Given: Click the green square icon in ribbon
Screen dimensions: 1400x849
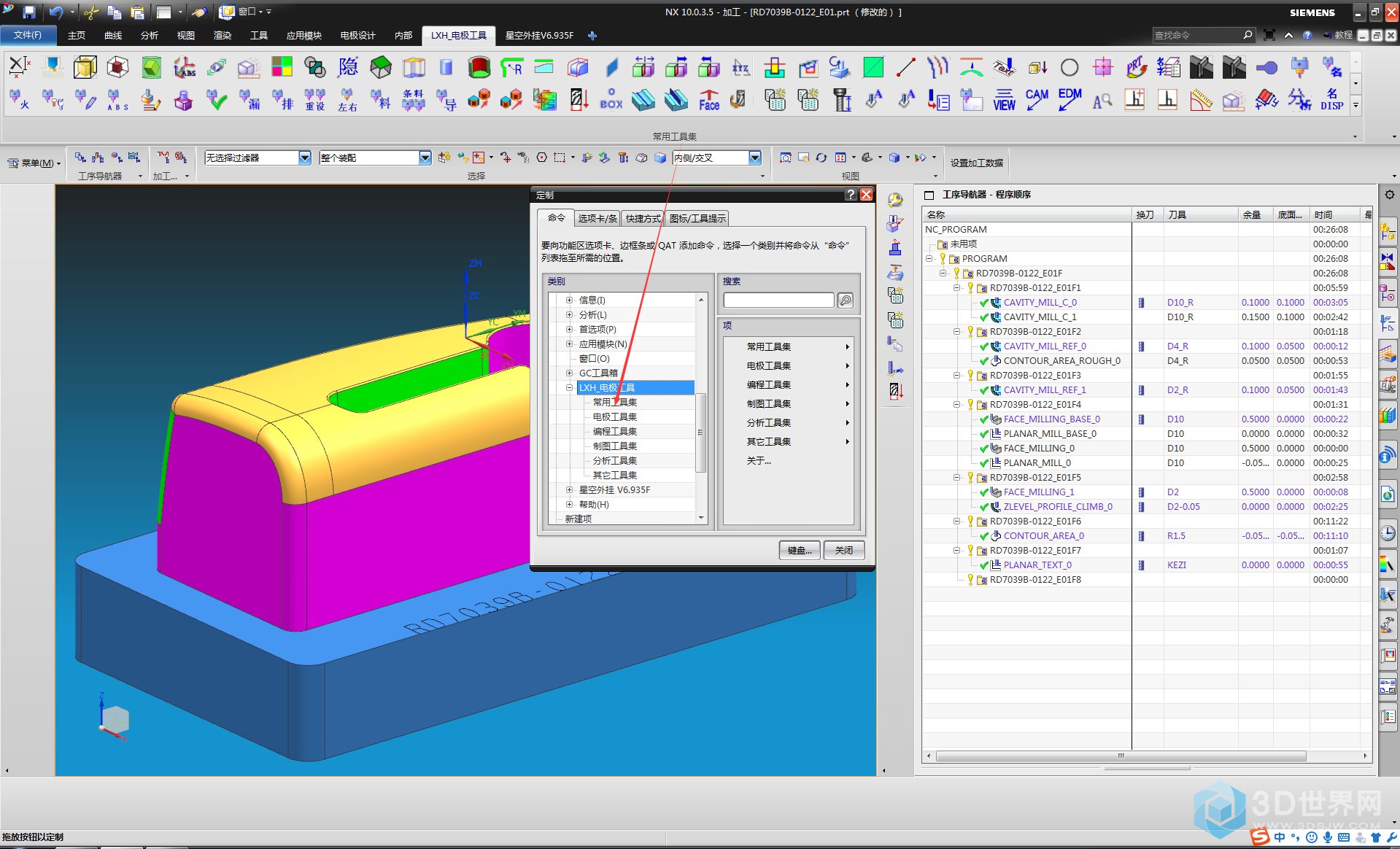Looking at the screenshot, I should point(873,68).
